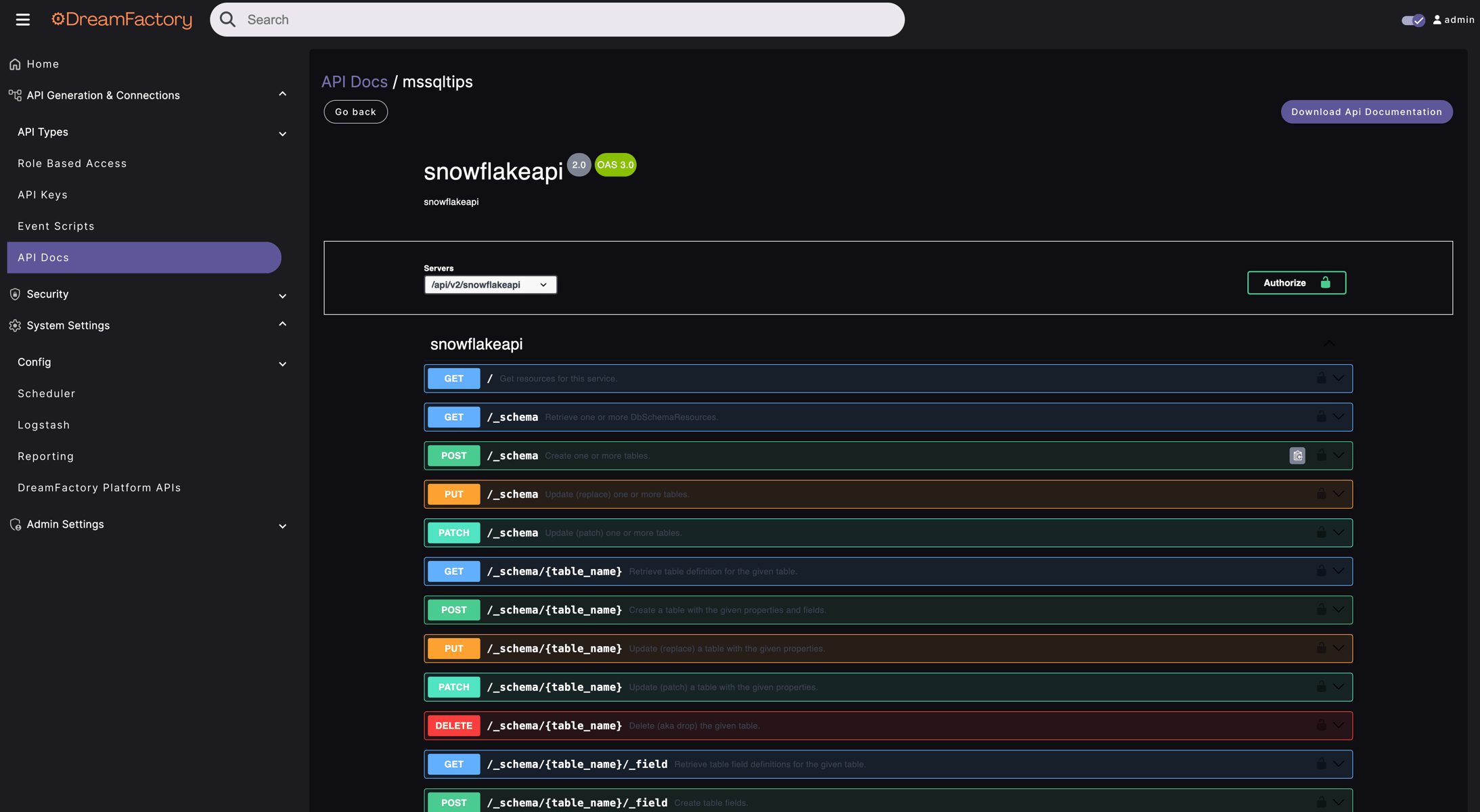Collapse the snowflakeapi endpoints section
Viewport: 1480px width, 812px height.
pyautogui.click(x=1329, y=344)
